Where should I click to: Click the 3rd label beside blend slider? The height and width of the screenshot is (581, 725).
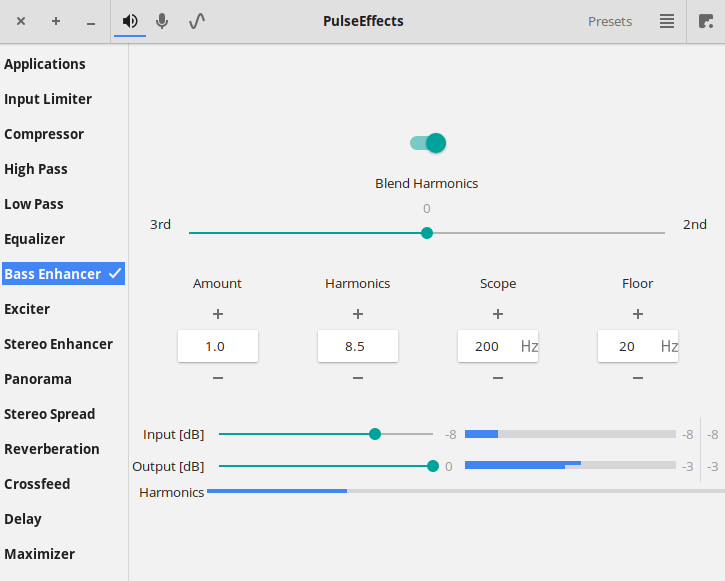tap(160, 225)
